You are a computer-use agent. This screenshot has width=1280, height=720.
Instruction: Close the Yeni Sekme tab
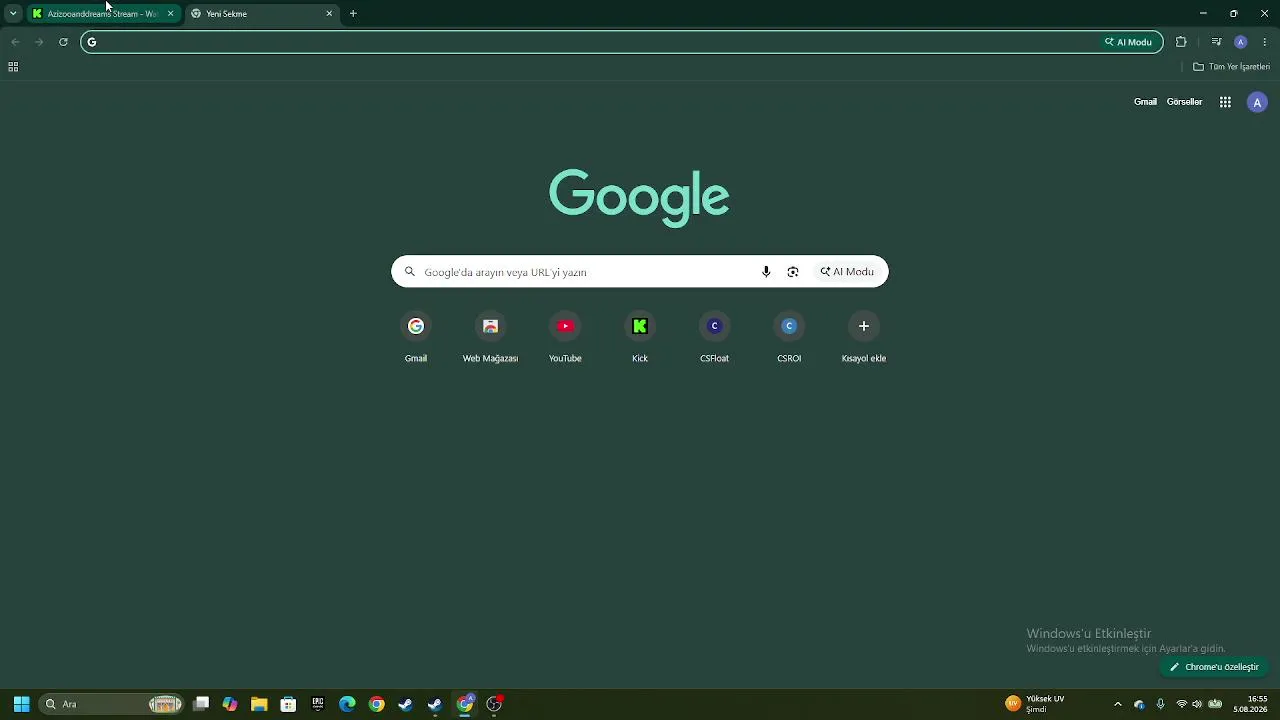329,14
